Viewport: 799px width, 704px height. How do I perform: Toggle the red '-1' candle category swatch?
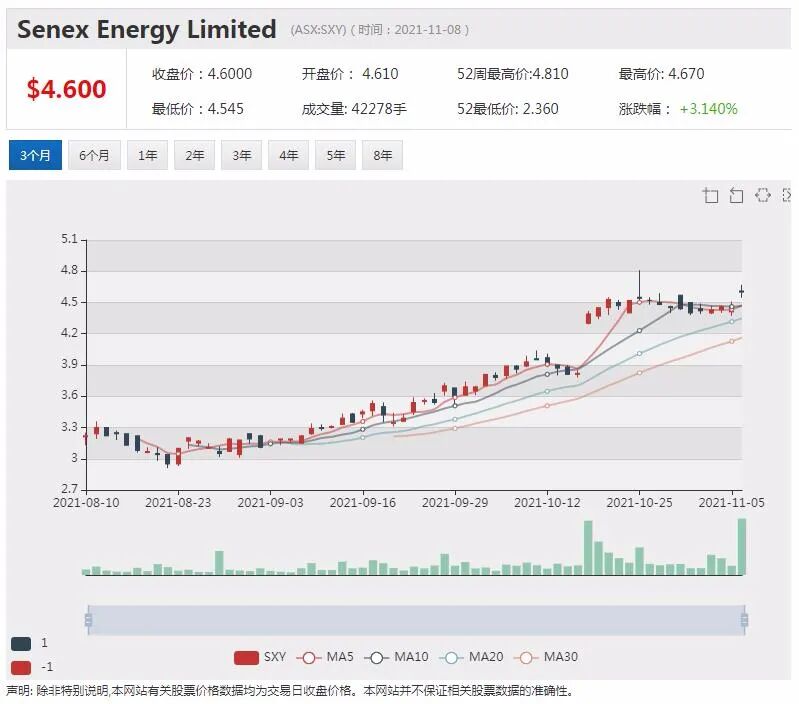tap(21, 667)
